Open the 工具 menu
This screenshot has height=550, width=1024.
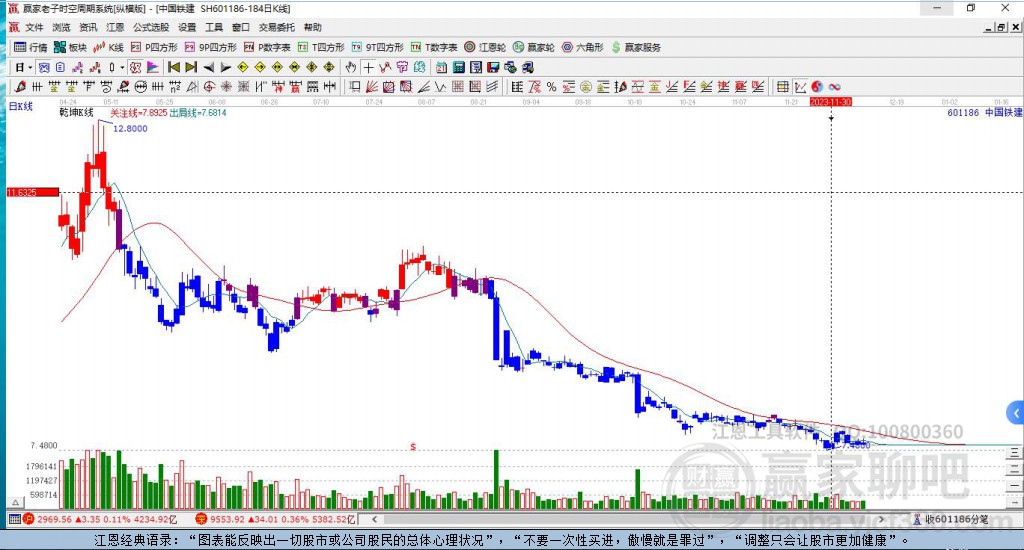214,27
